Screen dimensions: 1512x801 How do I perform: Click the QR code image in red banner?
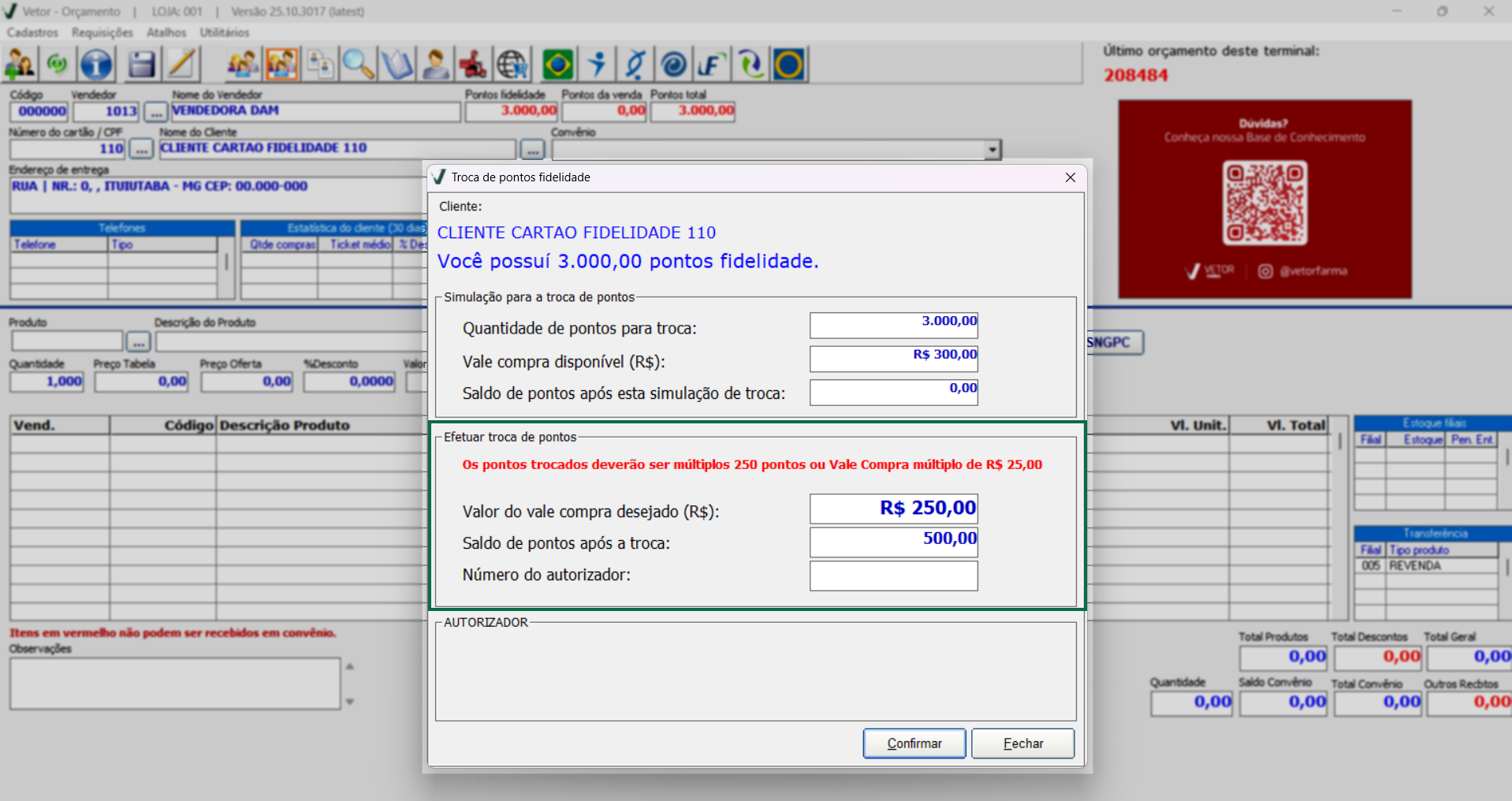(x=1264, y=203)
